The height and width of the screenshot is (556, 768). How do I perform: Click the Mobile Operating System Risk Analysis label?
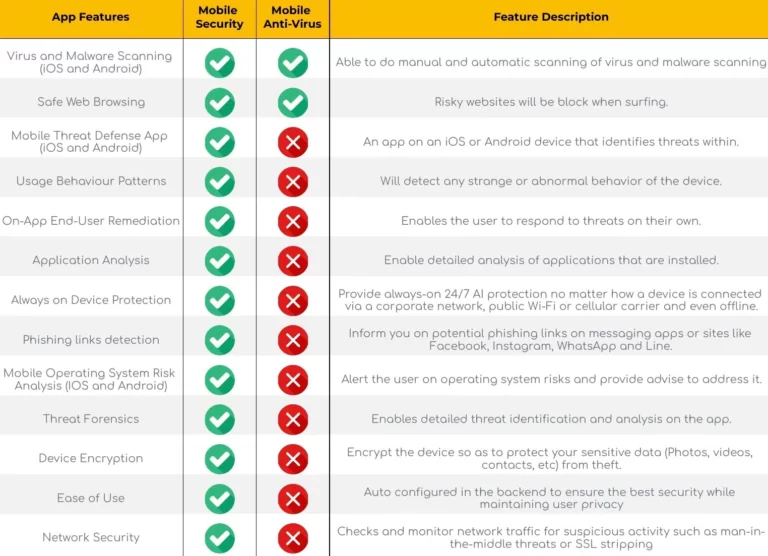point(89,379)
